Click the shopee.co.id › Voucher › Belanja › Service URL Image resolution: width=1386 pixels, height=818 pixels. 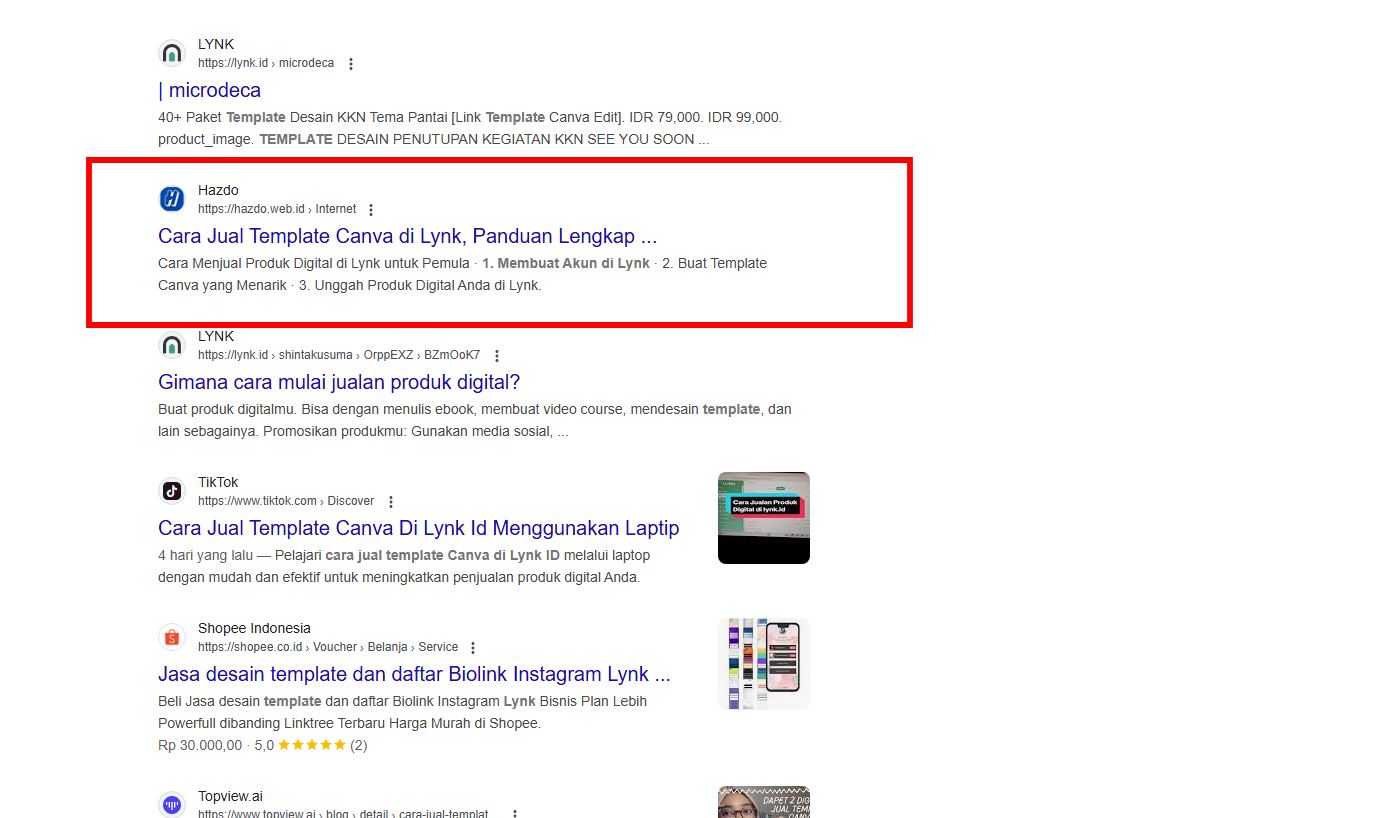tap(328, 647)
